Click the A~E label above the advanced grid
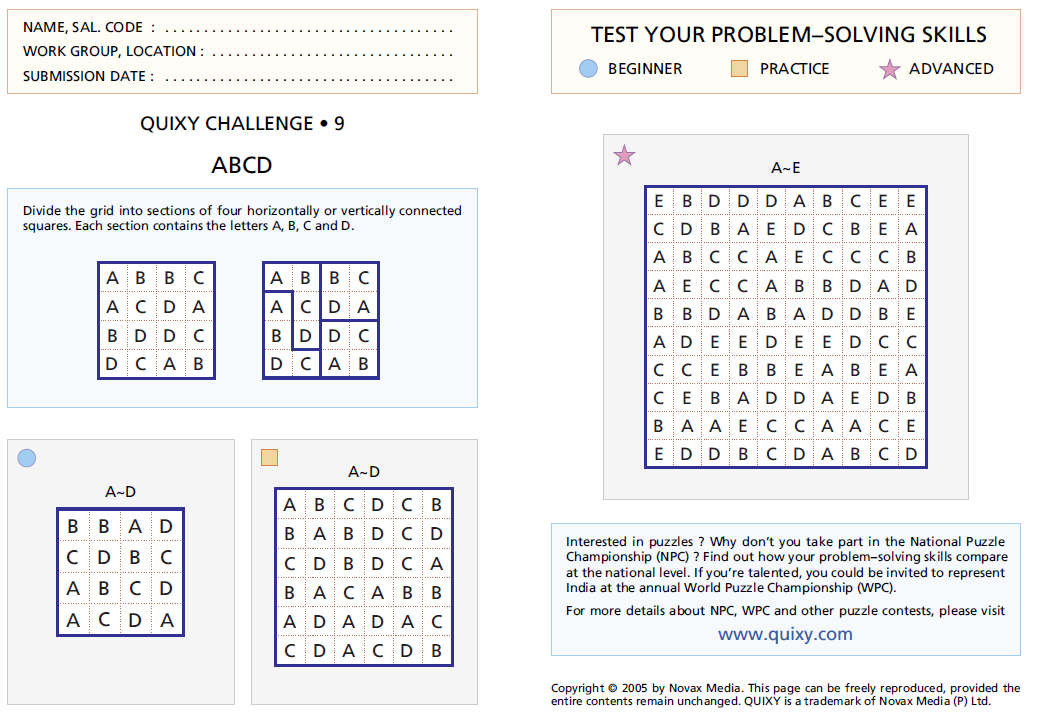Image resolution: width=1038 pixels, height=723 pixels. point(785,168)
